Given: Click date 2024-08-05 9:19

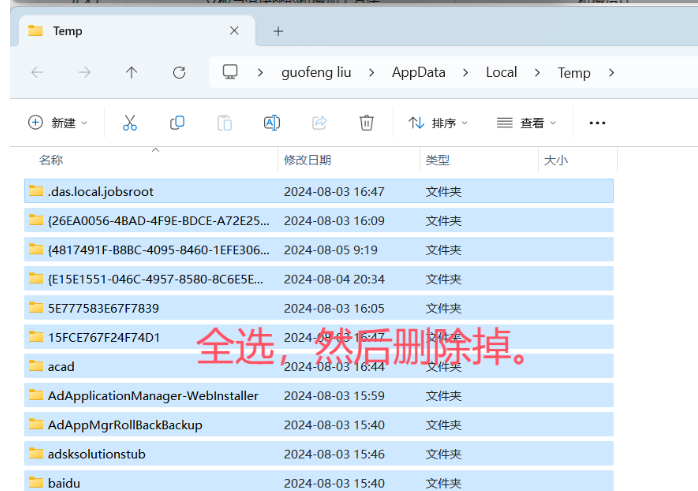Looking at the screenshot, I should pyautogui.click(x=330, y=250).
